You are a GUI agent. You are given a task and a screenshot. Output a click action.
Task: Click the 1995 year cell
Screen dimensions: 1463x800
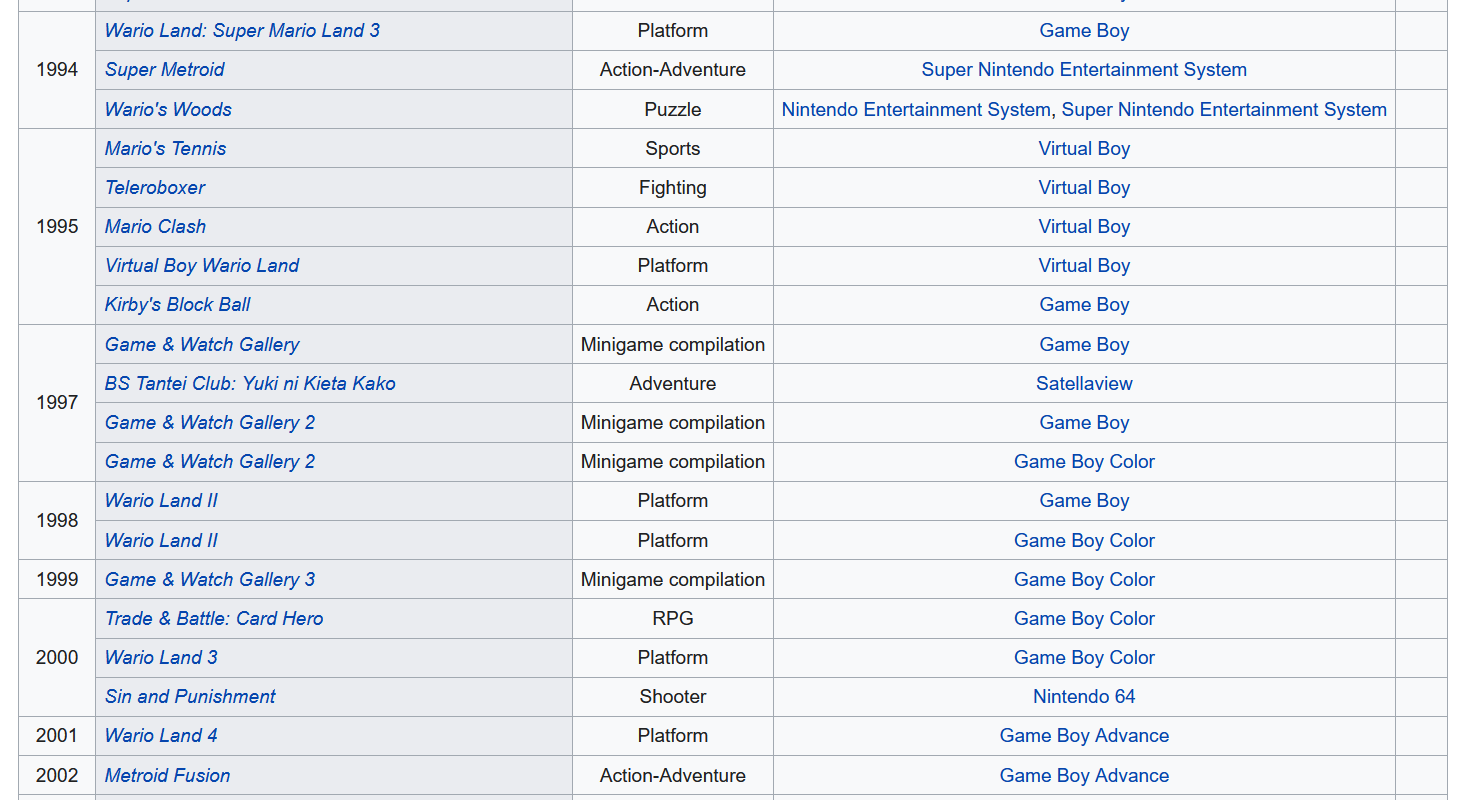click(x=57, y=227)
